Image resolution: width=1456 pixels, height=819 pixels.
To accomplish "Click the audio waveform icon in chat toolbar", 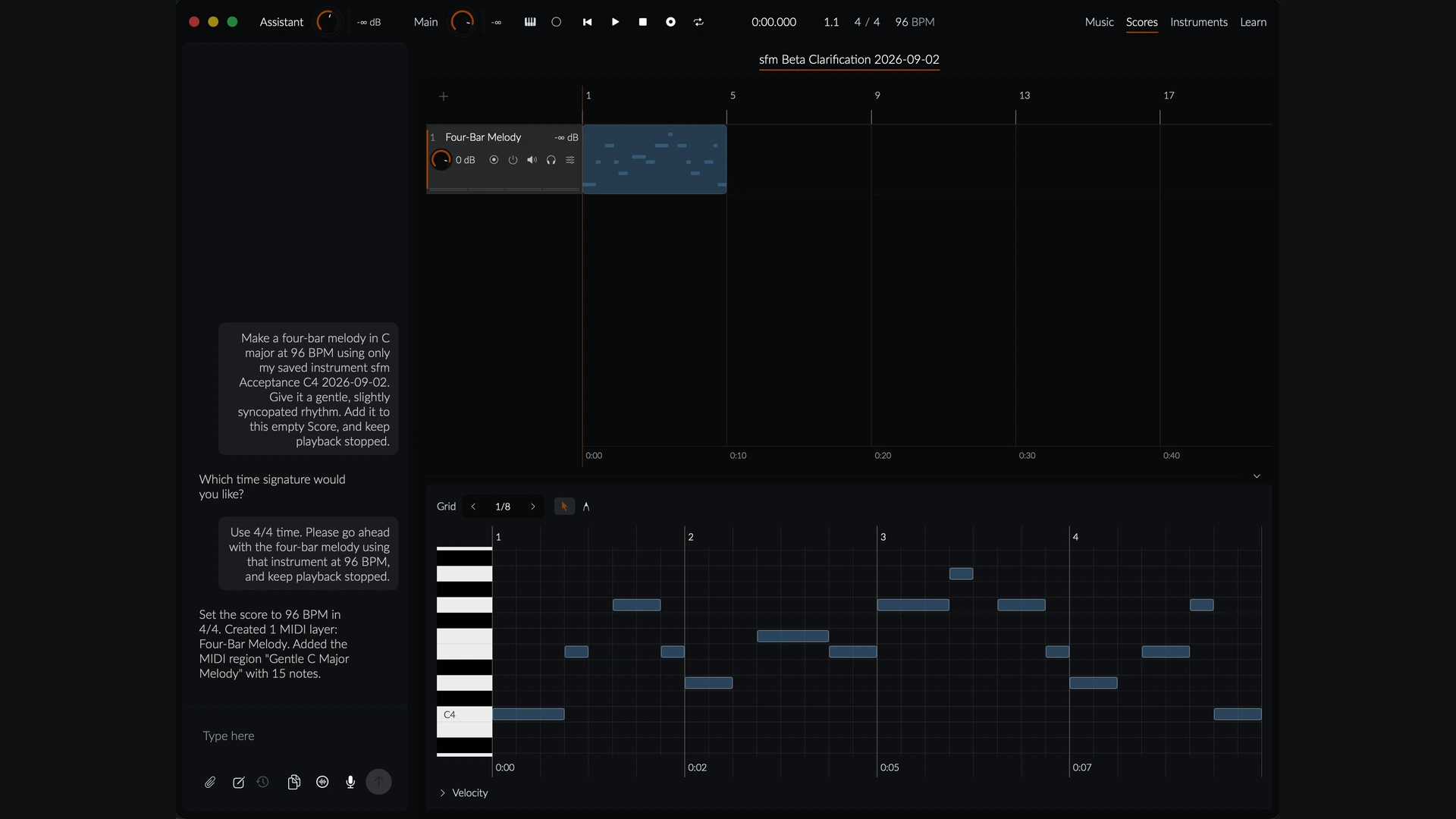I will 322,782.
